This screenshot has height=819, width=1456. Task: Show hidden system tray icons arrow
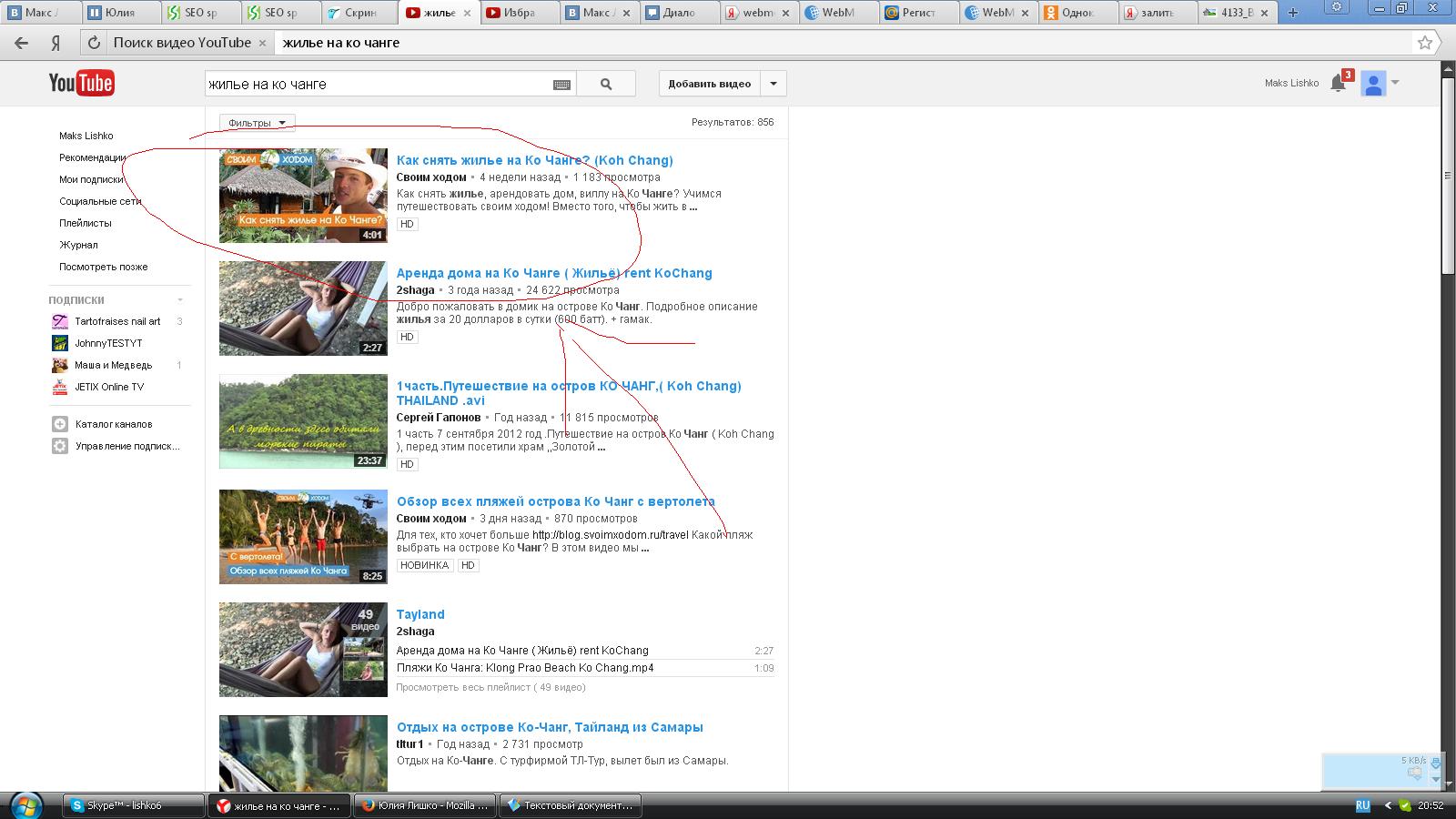pyautogui.click(x=1388, y=805)
